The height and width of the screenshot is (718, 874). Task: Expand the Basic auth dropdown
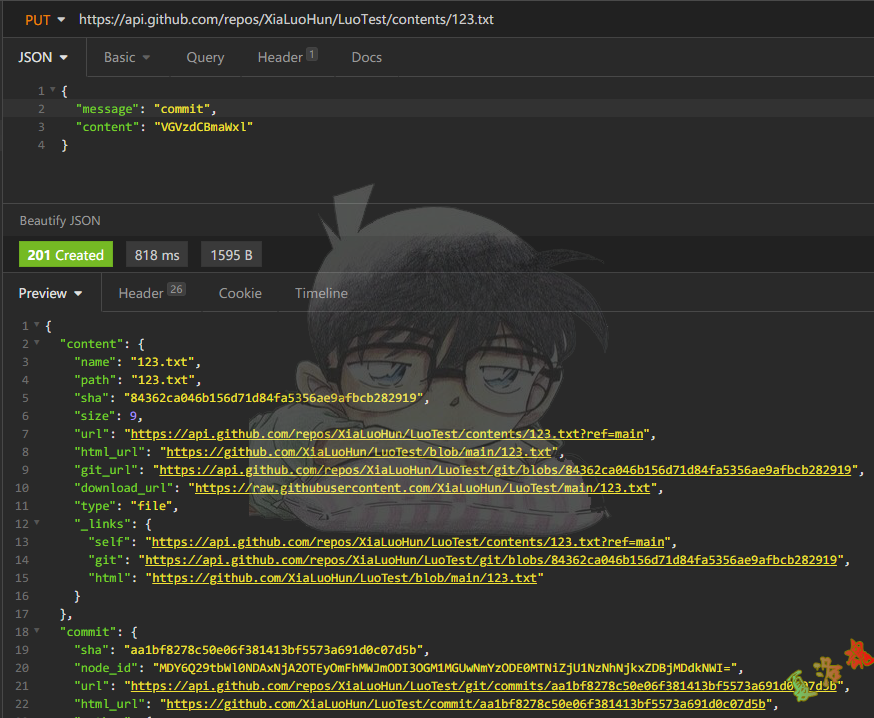click(127, 57)
